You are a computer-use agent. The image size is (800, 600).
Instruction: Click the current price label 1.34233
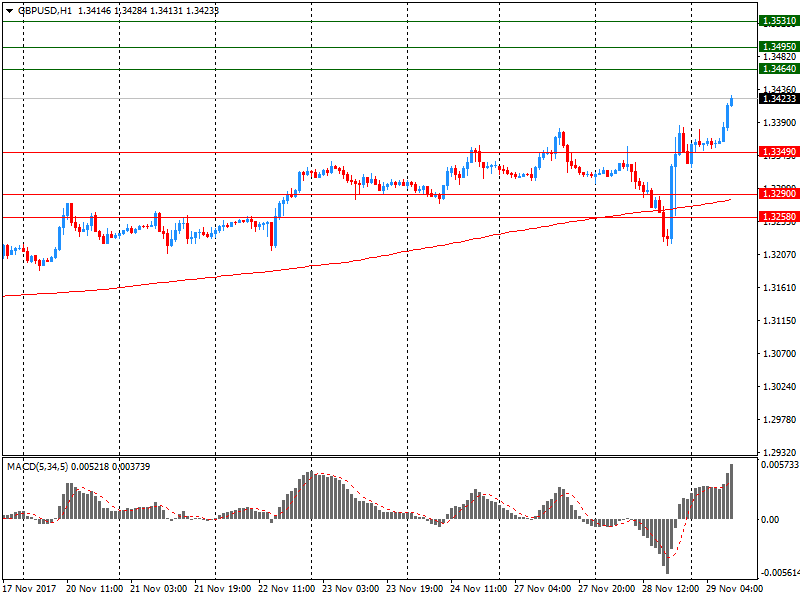(x=779, y=98)
